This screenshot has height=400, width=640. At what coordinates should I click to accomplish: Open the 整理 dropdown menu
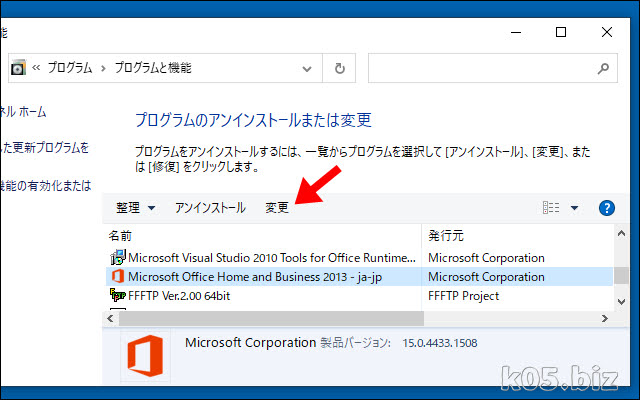[135, 208]
